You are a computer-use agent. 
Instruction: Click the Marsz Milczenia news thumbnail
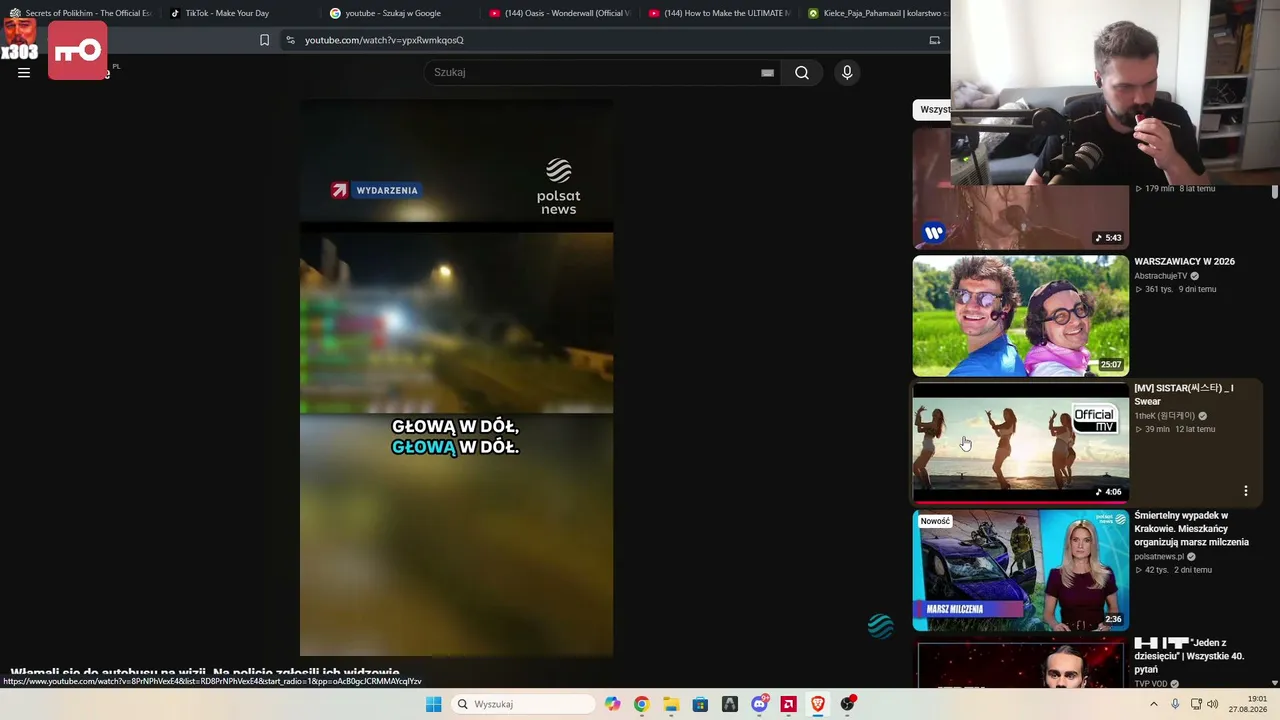coord(1020,571)
